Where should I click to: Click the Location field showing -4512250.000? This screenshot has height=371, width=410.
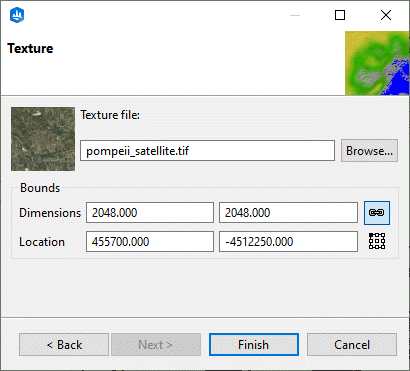pyautogui.click(x=288, y=241)
